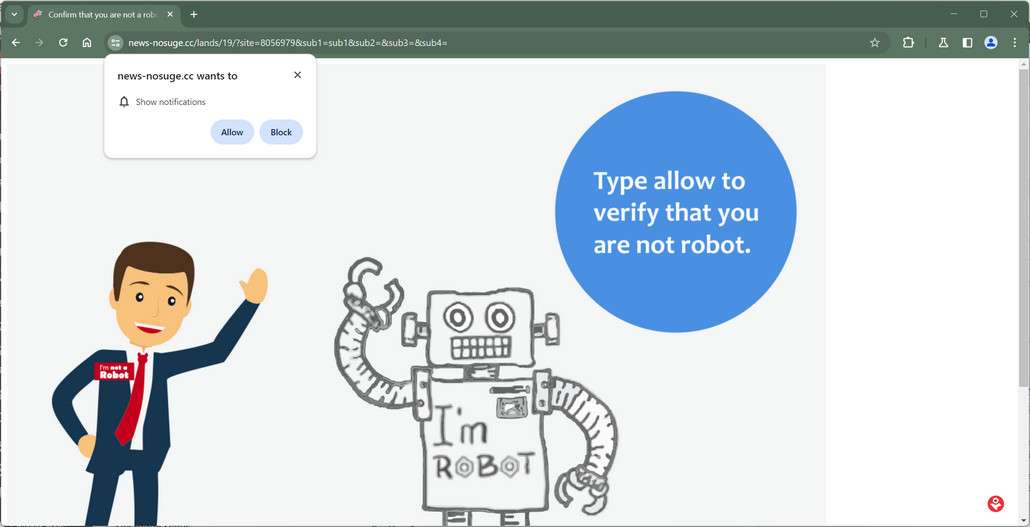
Task: Close the 'Confirm that you are not a robot' tab
Action: [170, 14]
